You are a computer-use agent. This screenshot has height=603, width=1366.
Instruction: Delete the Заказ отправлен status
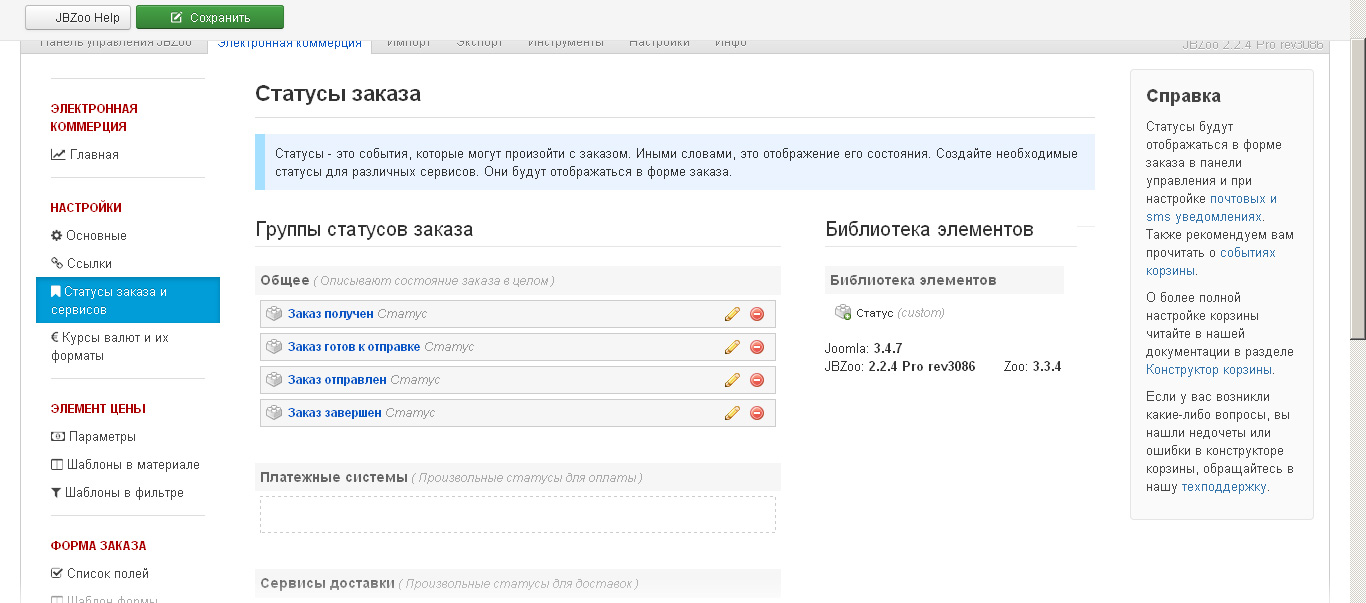pyautogui.click(x=757, y=380)
